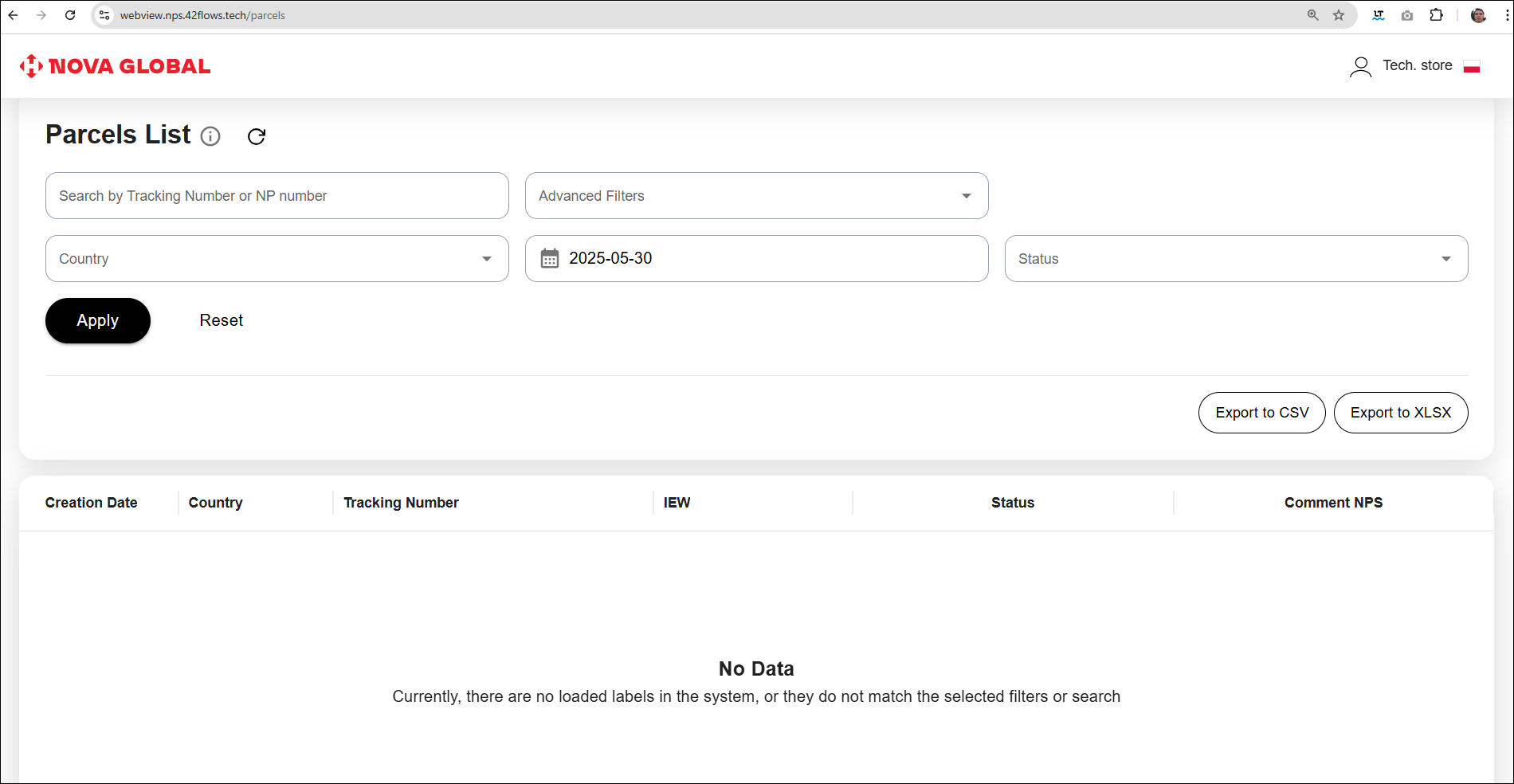Viewport: 1514px width, 784px height.
Task: Open the Status filter dropdown
Action: [x=1236, y=259]
